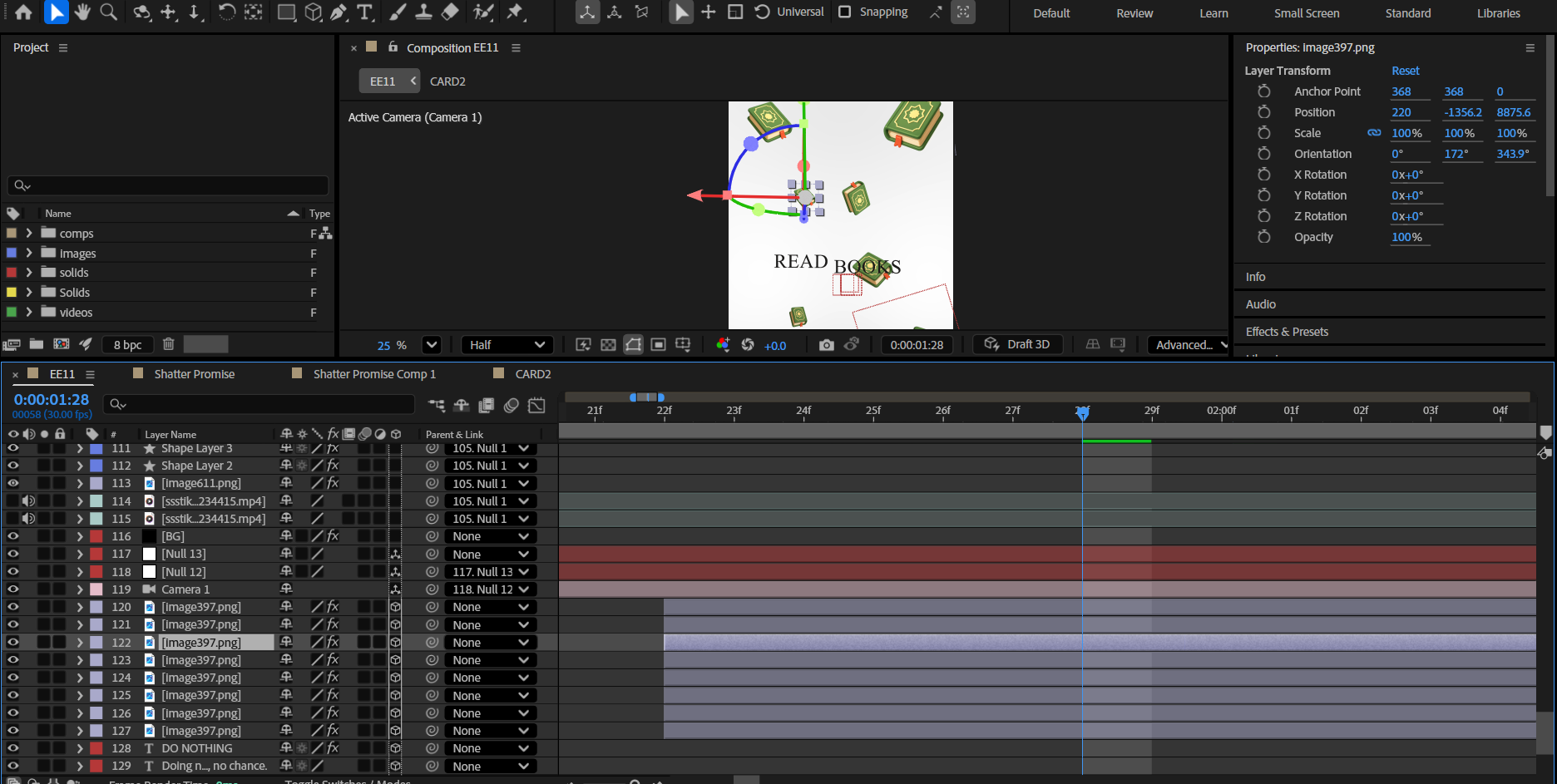Click the Position stopwatch icon
Viewport: 1557px width, 784px height.
(x=1263, y=112)
